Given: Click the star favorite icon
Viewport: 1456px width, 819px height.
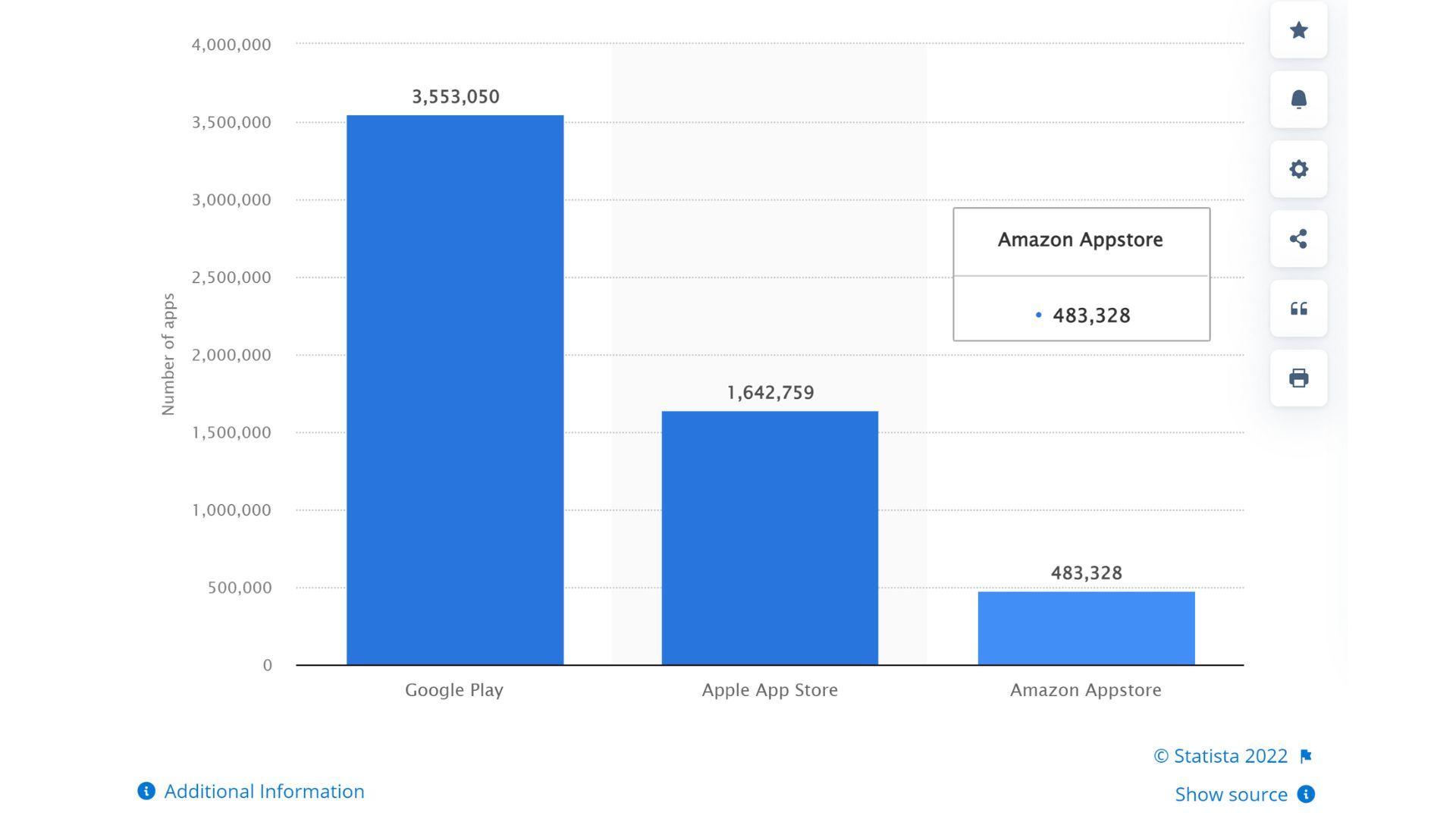Looking at the screenshot, I should [x=1298, y=30].
